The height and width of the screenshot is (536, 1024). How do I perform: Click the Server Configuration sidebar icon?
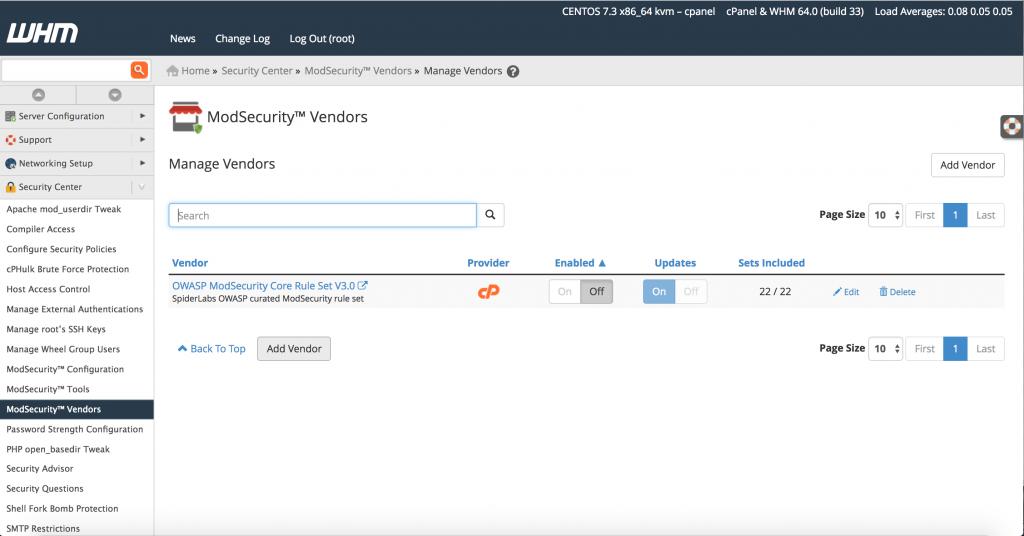10,116
